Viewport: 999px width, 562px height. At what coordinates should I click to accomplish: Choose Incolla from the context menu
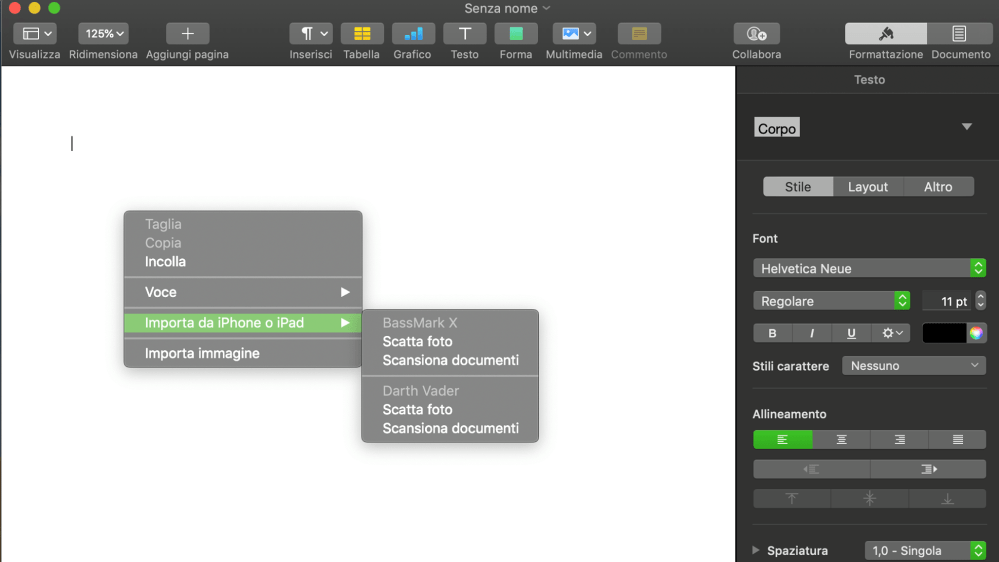[165, 262]
